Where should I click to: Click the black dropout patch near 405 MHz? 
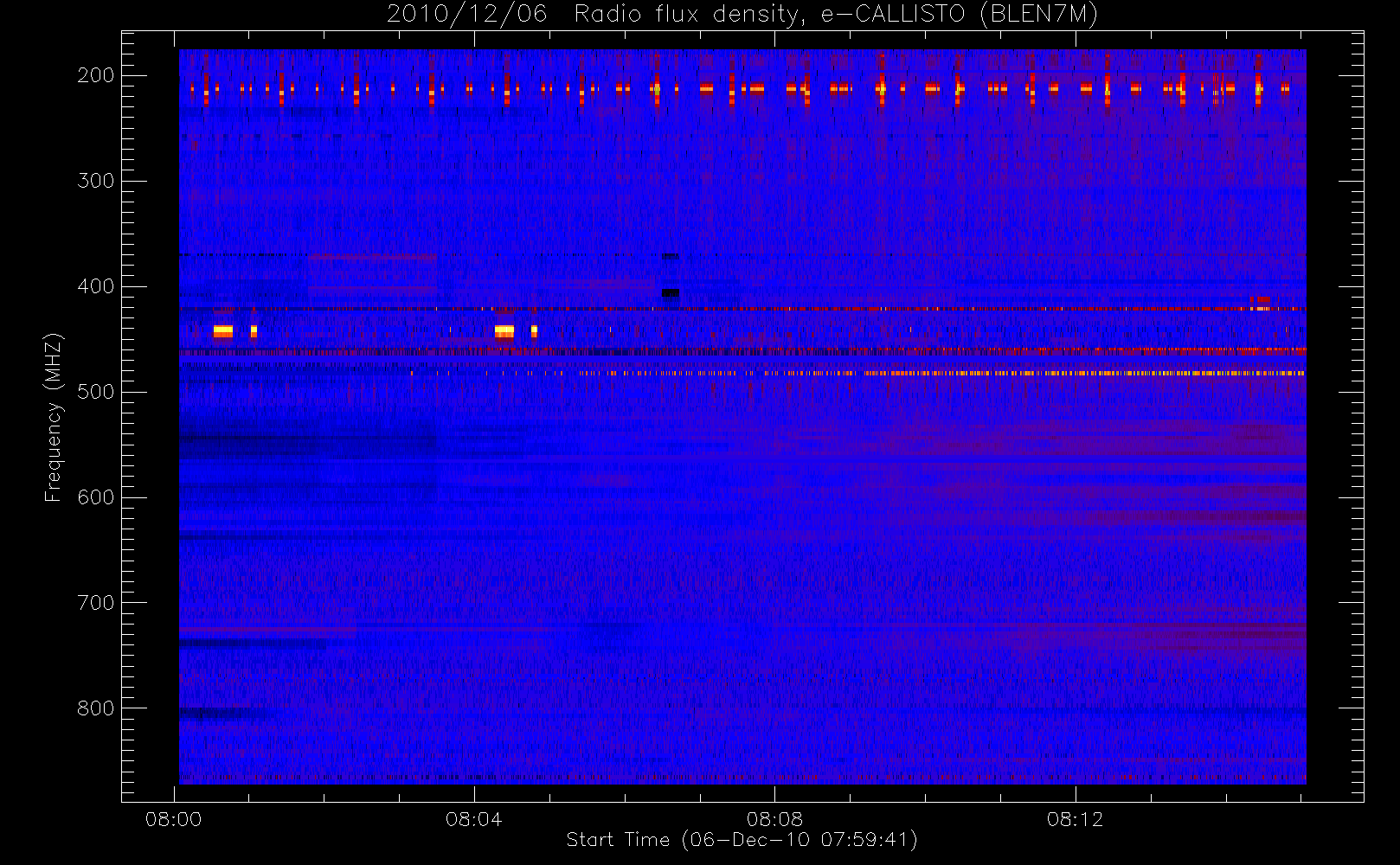tap(671, 293)
